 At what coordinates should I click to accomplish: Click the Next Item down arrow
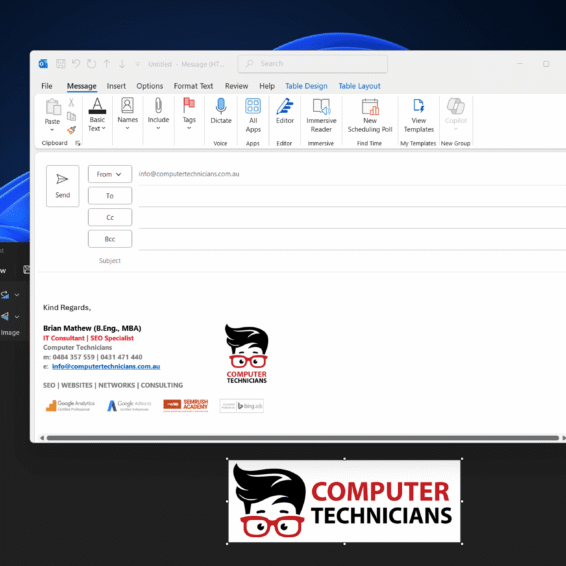[122, 64]
